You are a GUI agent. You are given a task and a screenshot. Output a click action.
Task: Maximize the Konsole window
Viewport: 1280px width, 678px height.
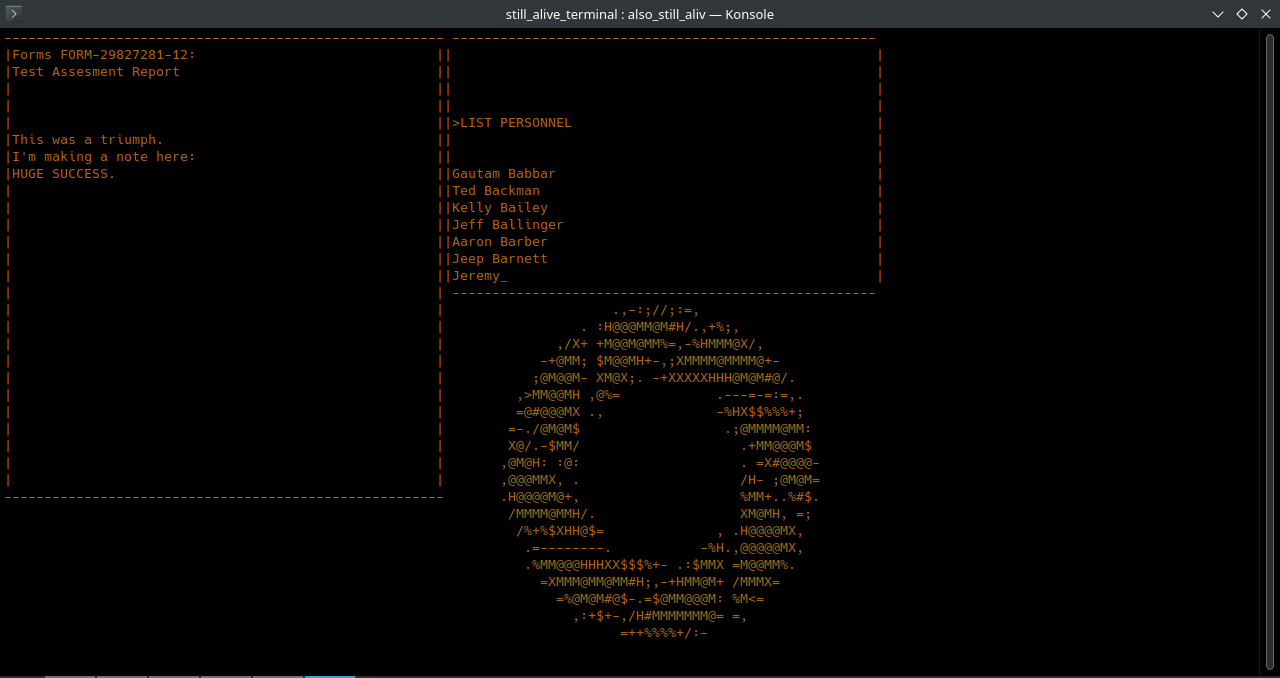(1241, 14)
